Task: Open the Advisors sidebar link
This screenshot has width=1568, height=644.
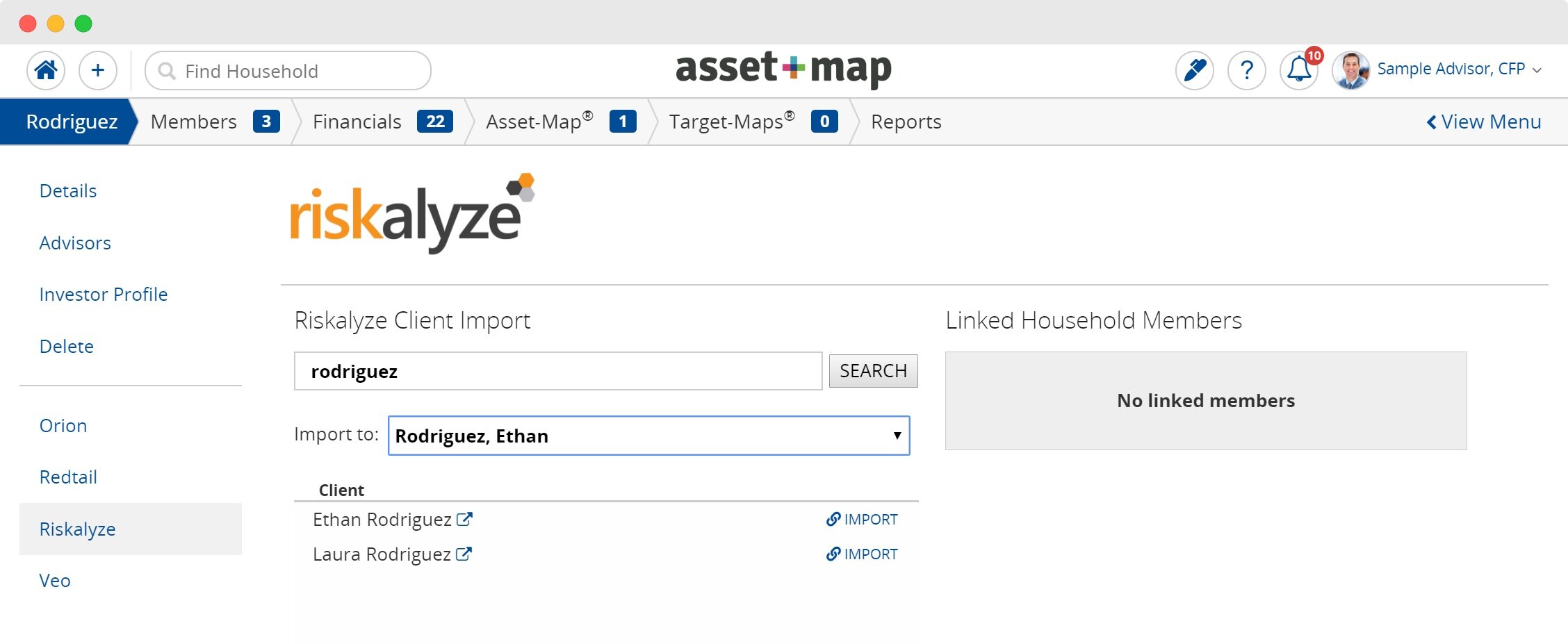Action: tap(75, 243)
